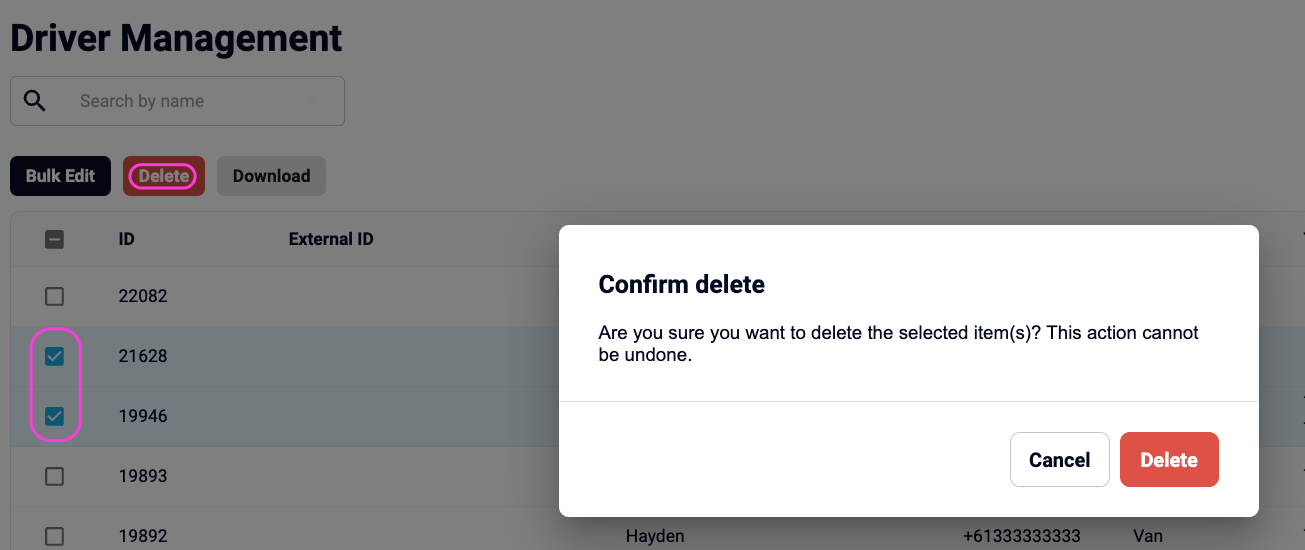Screen dimensions: 1305x550
Task: Click the clear X in search field
Action: (312, 101)
